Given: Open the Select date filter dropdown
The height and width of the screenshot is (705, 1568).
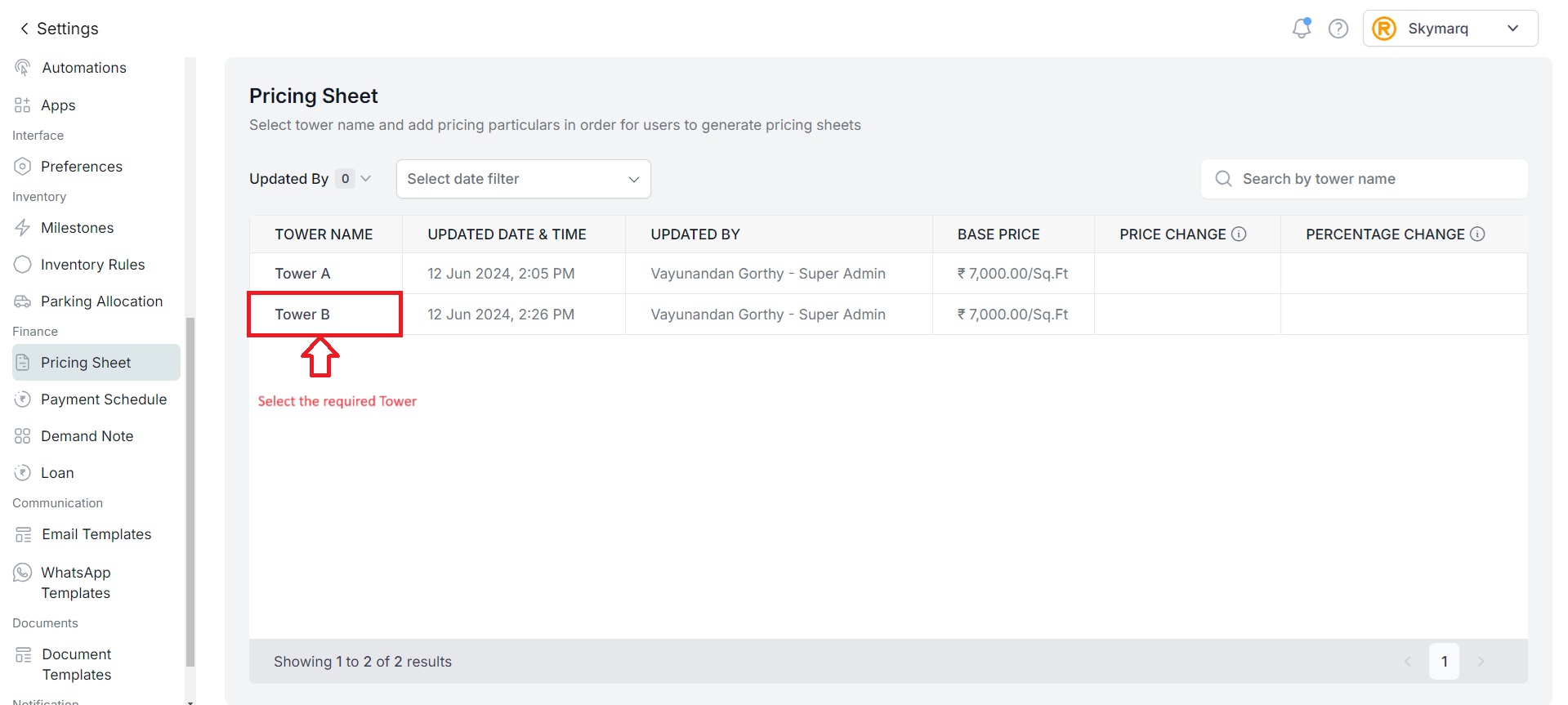Looking at the screenshot, I should pos(523,179).
